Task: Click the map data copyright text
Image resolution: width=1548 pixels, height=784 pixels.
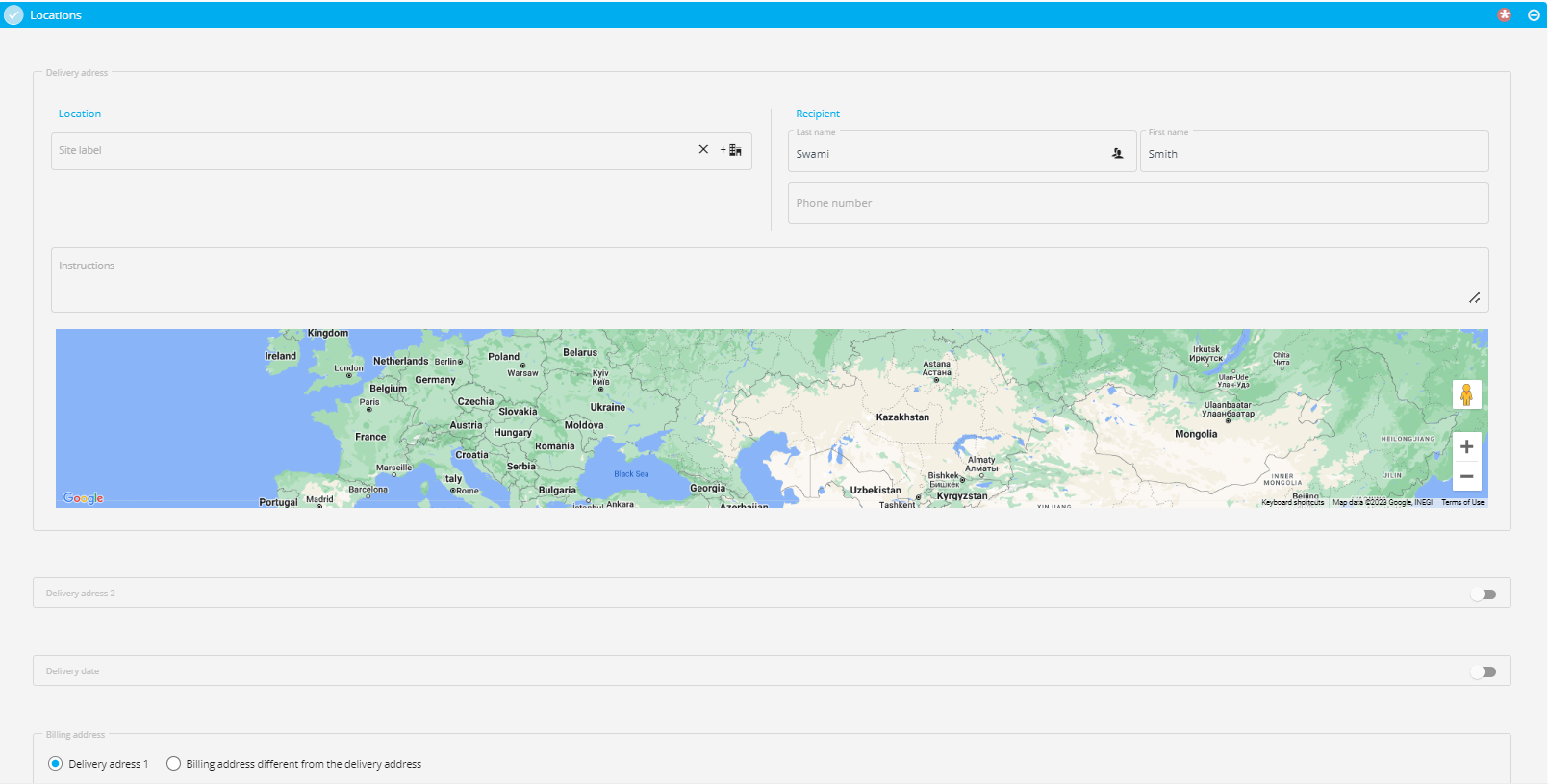Action: [1383, 502]
